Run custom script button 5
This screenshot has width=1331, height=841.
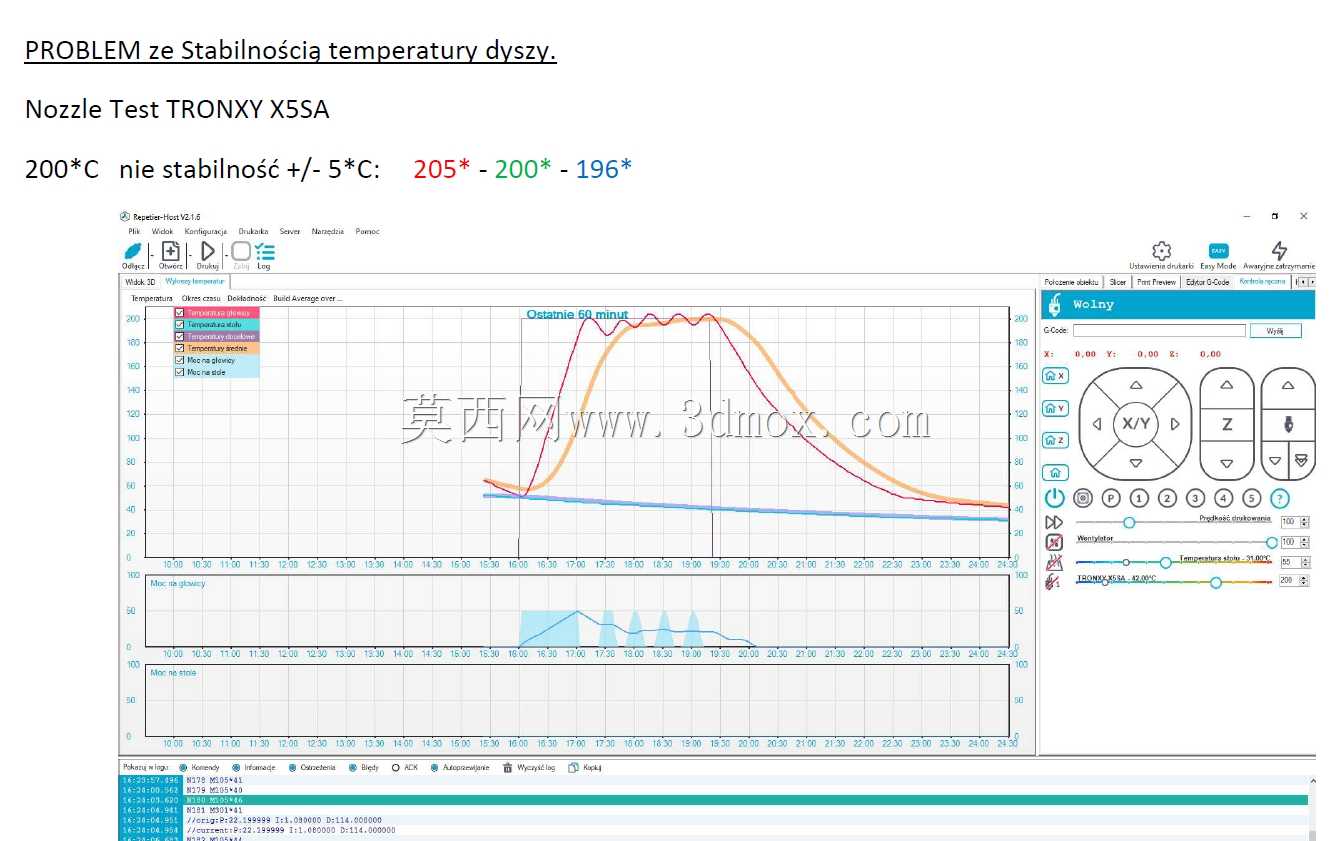[x=1251, y=498]
